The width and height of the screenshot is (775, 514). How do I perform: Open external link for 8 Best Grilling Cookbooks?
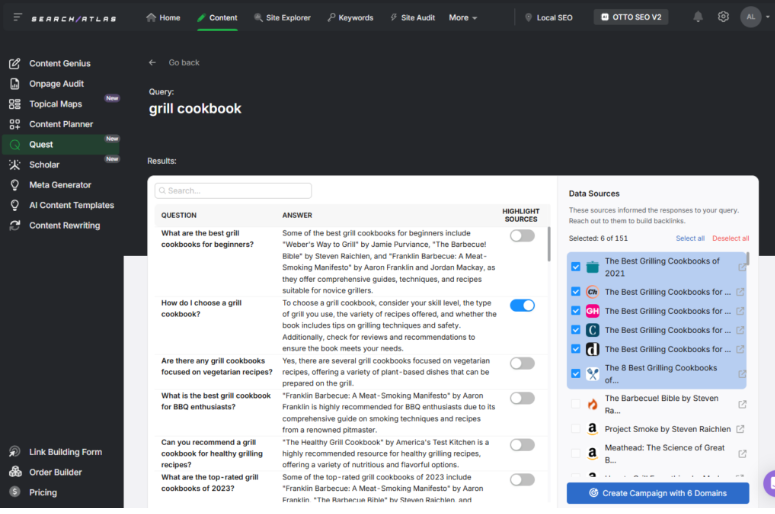[742, 374]
